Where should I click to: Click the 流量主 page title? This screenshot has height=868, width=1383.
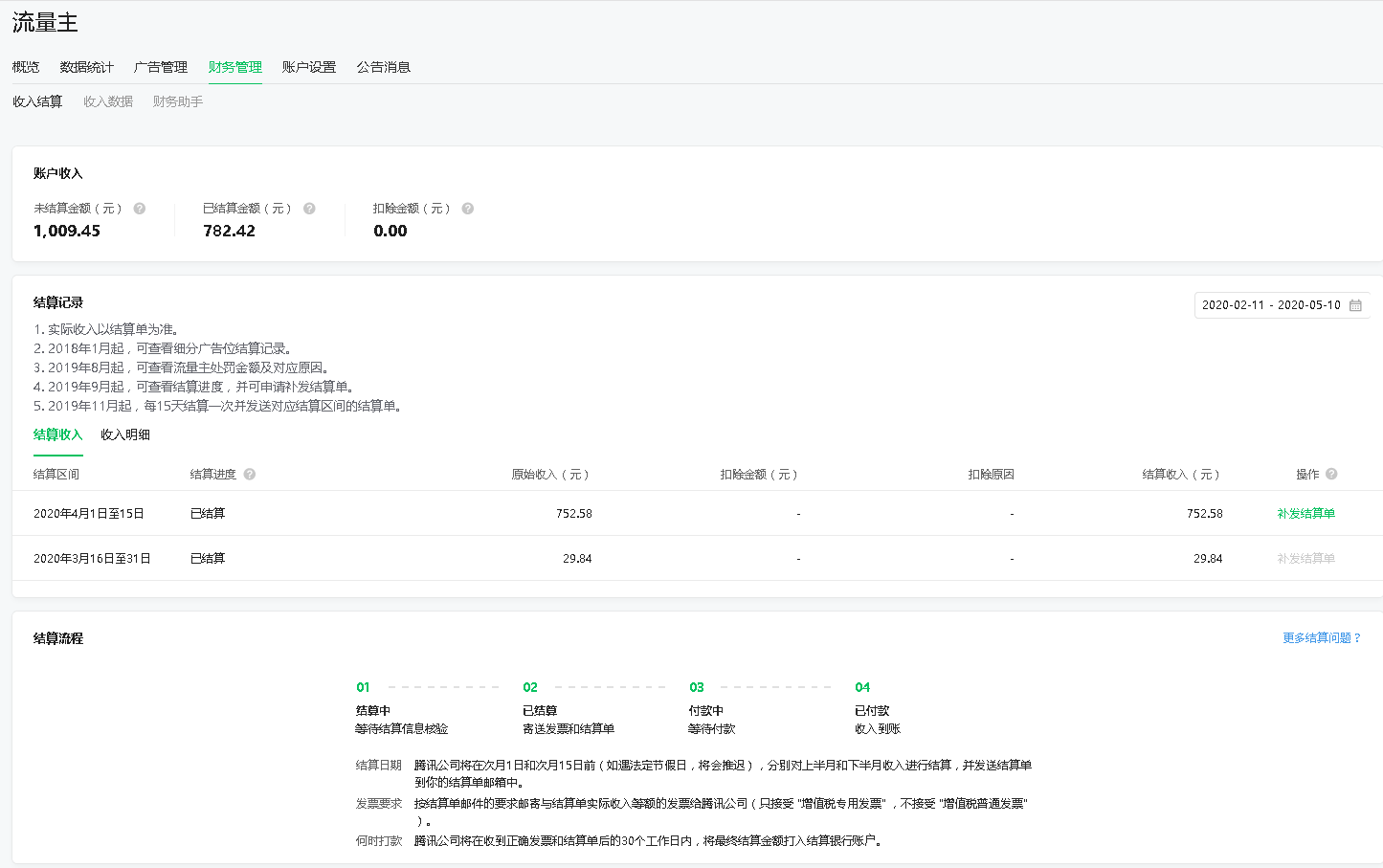click(x=45, y=23)
